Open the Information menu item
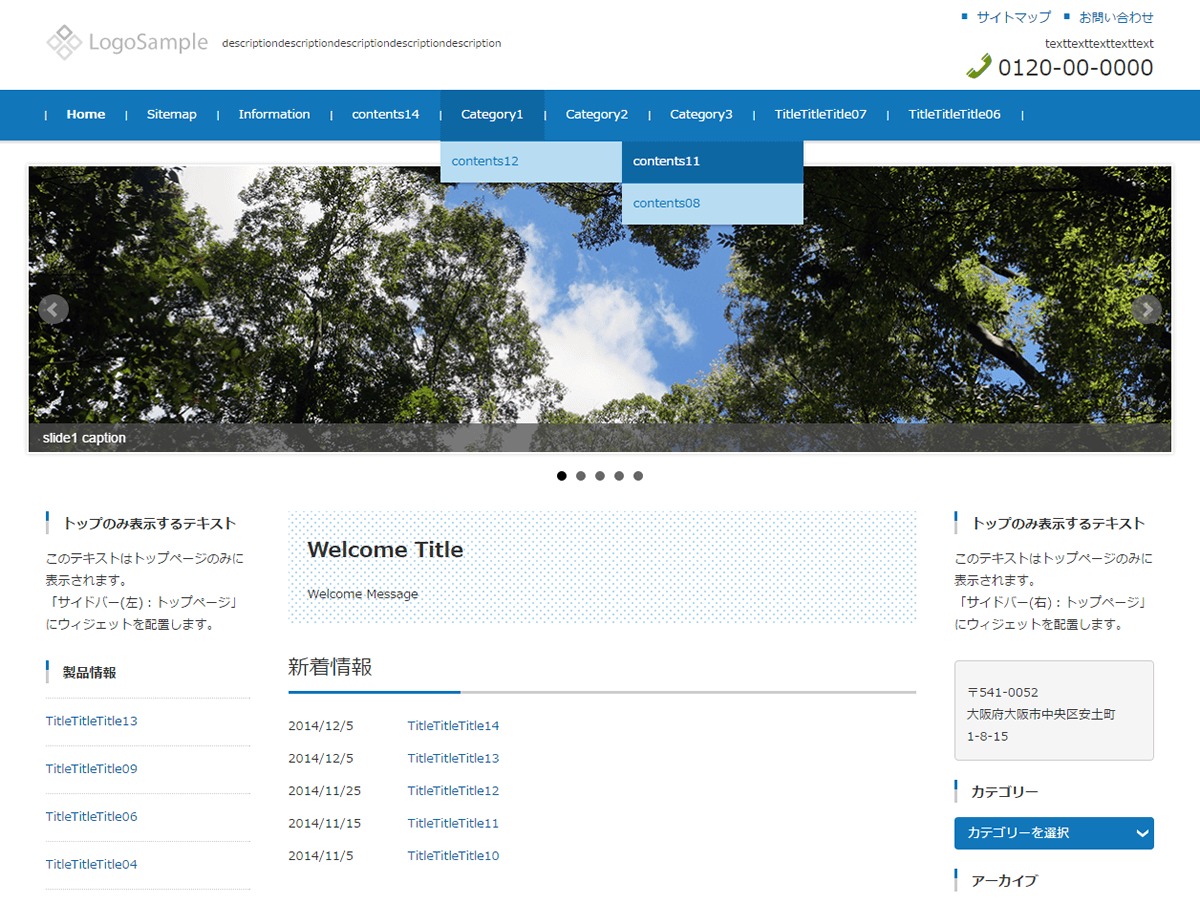The height and width of the screenshot is (900, 1200). 274,114
